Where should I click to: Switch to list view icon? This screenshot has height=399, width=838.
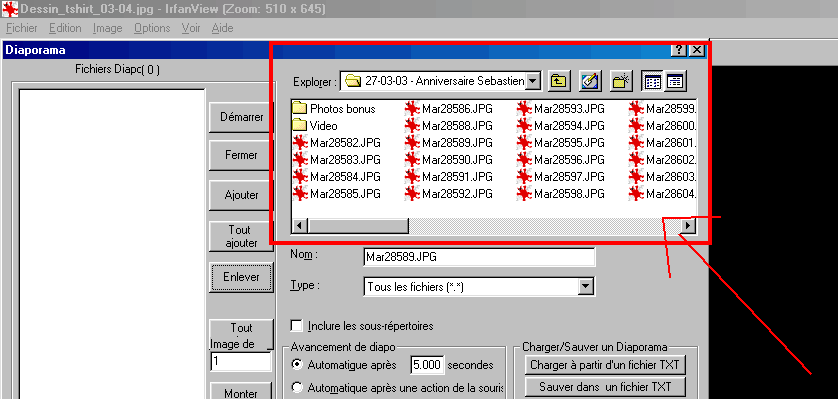pyautogui.click(x=653, y=81)
